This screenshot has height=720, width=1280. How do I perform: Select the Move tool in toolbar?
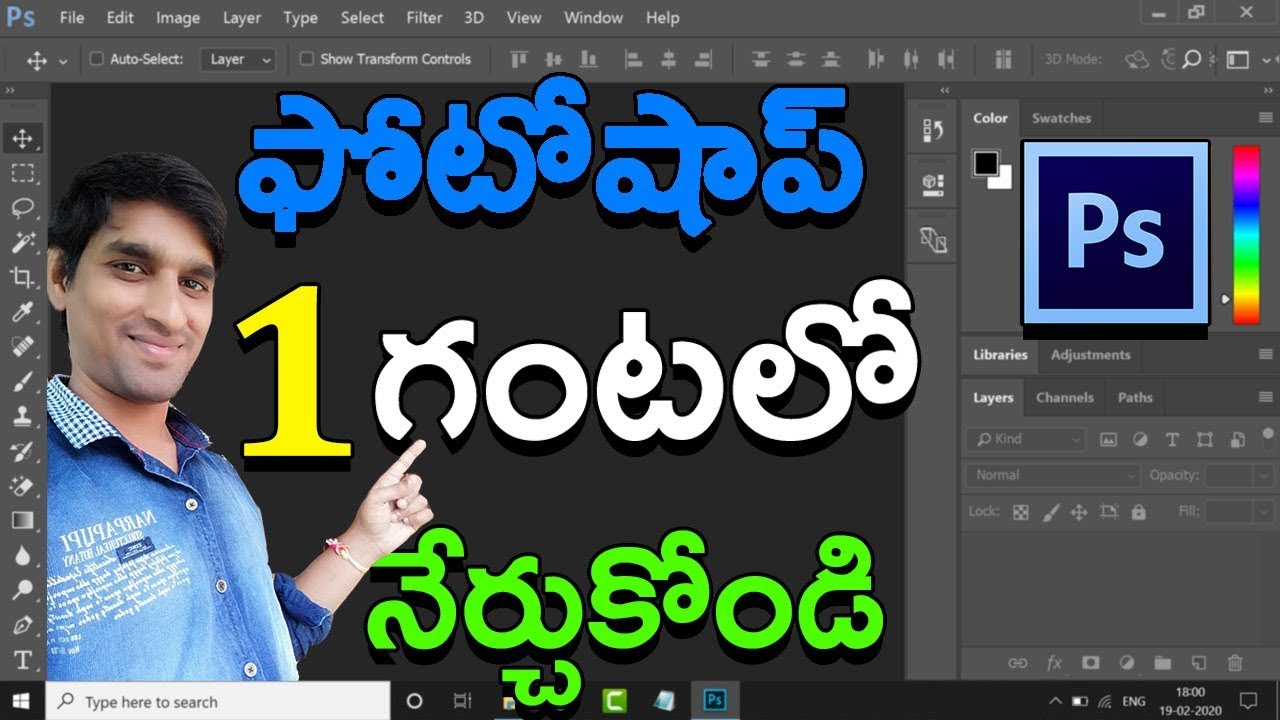coord(22,139)
